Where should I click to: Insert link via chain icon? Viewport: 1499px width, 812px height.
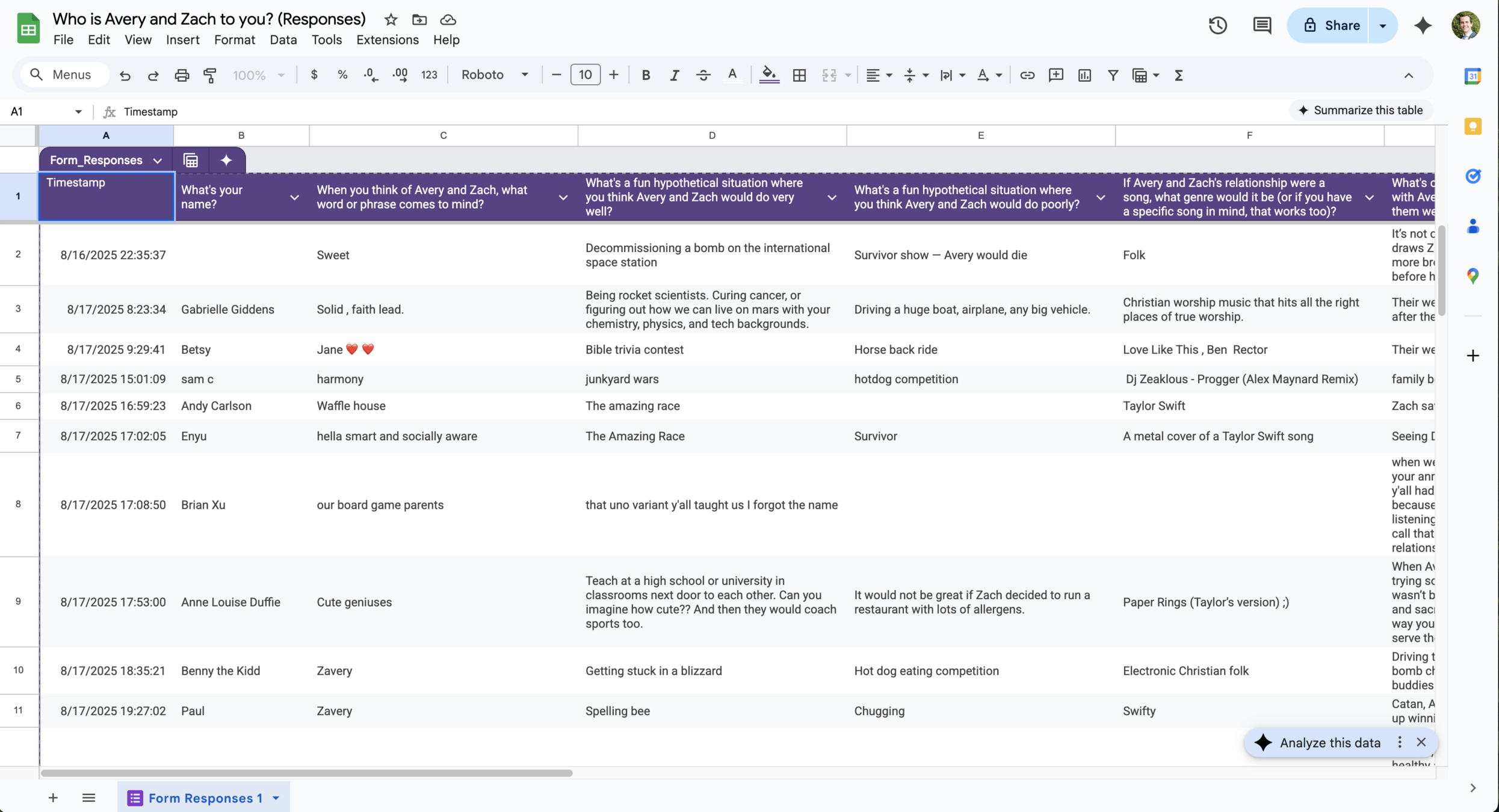pyautogui.click(x=1027, y=75)
